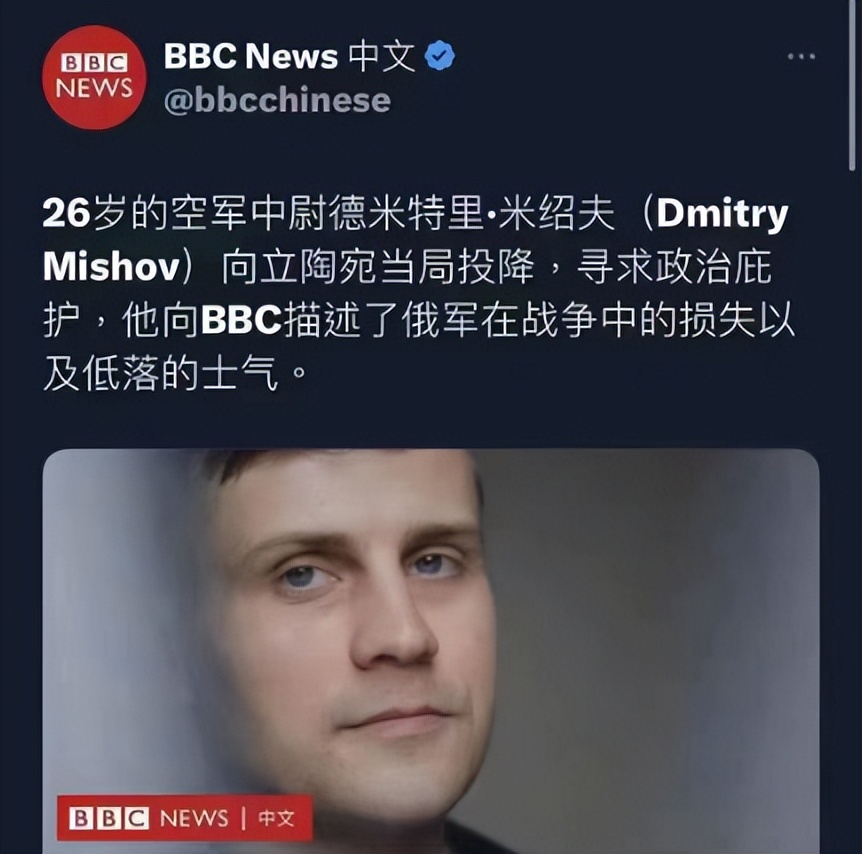Open the tweet's portrait photo
Screen dimensions: 862x854
[431, 651]
